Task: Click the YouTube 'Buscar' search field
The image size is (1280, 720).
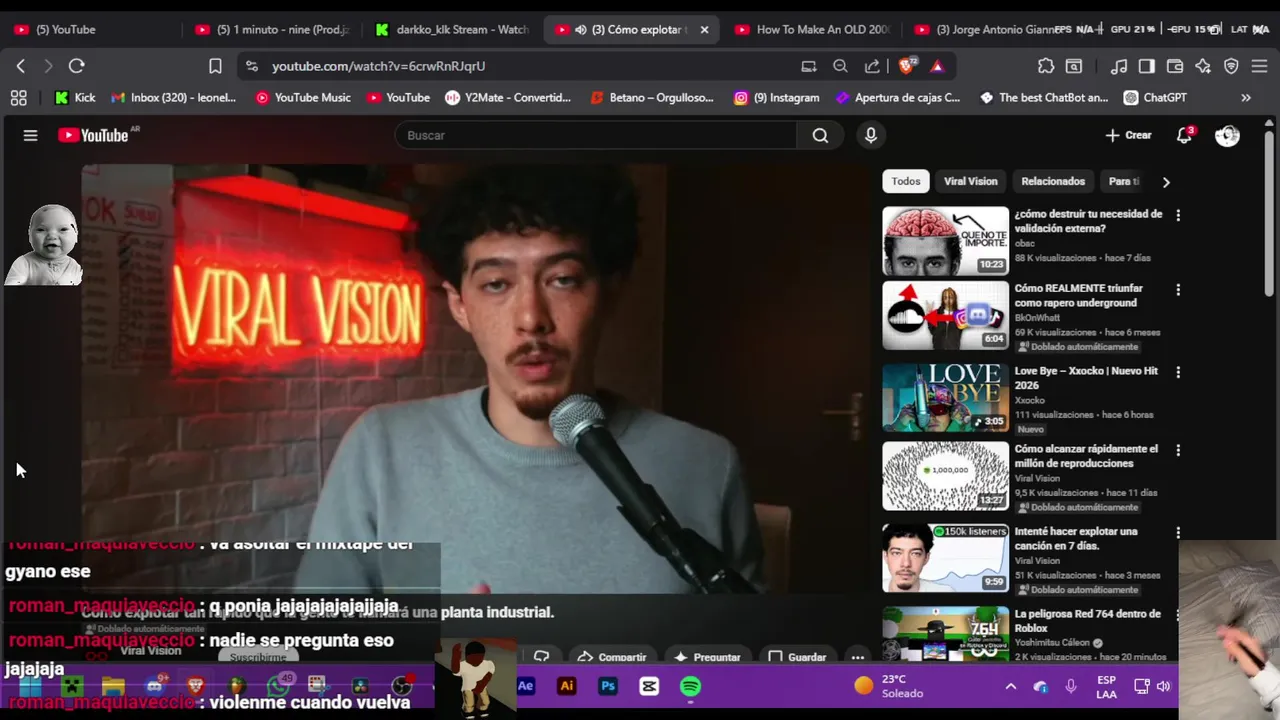Action: coord(596,135)
